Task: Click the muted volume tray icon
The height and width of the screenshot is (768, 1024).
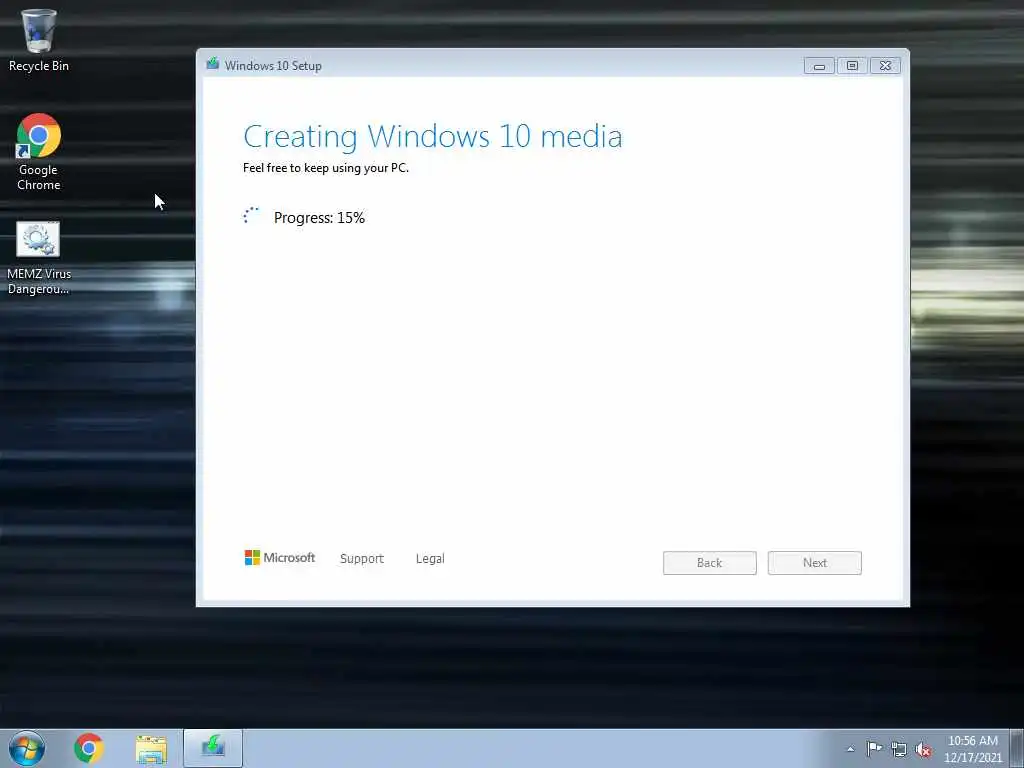Action: 923,749
